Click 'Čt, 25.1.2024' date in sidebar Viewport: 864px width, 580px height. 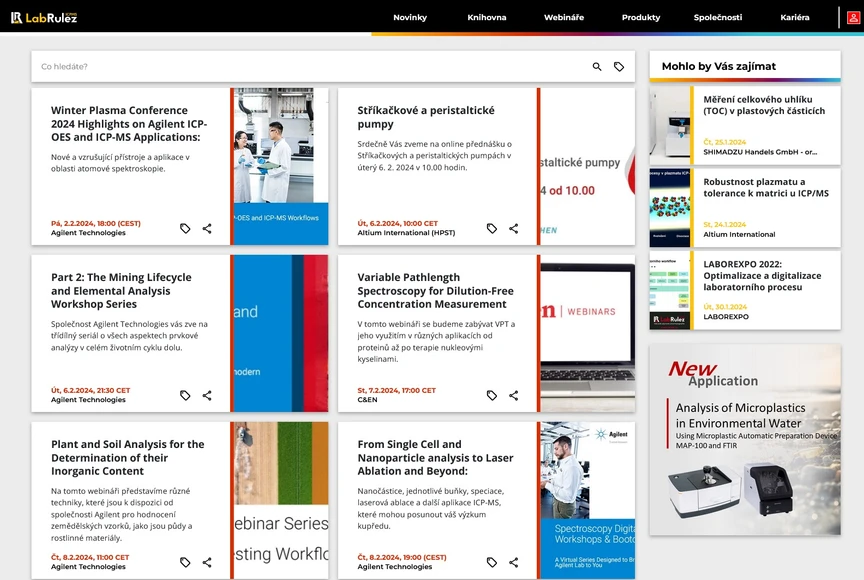(x=725, y=142)
